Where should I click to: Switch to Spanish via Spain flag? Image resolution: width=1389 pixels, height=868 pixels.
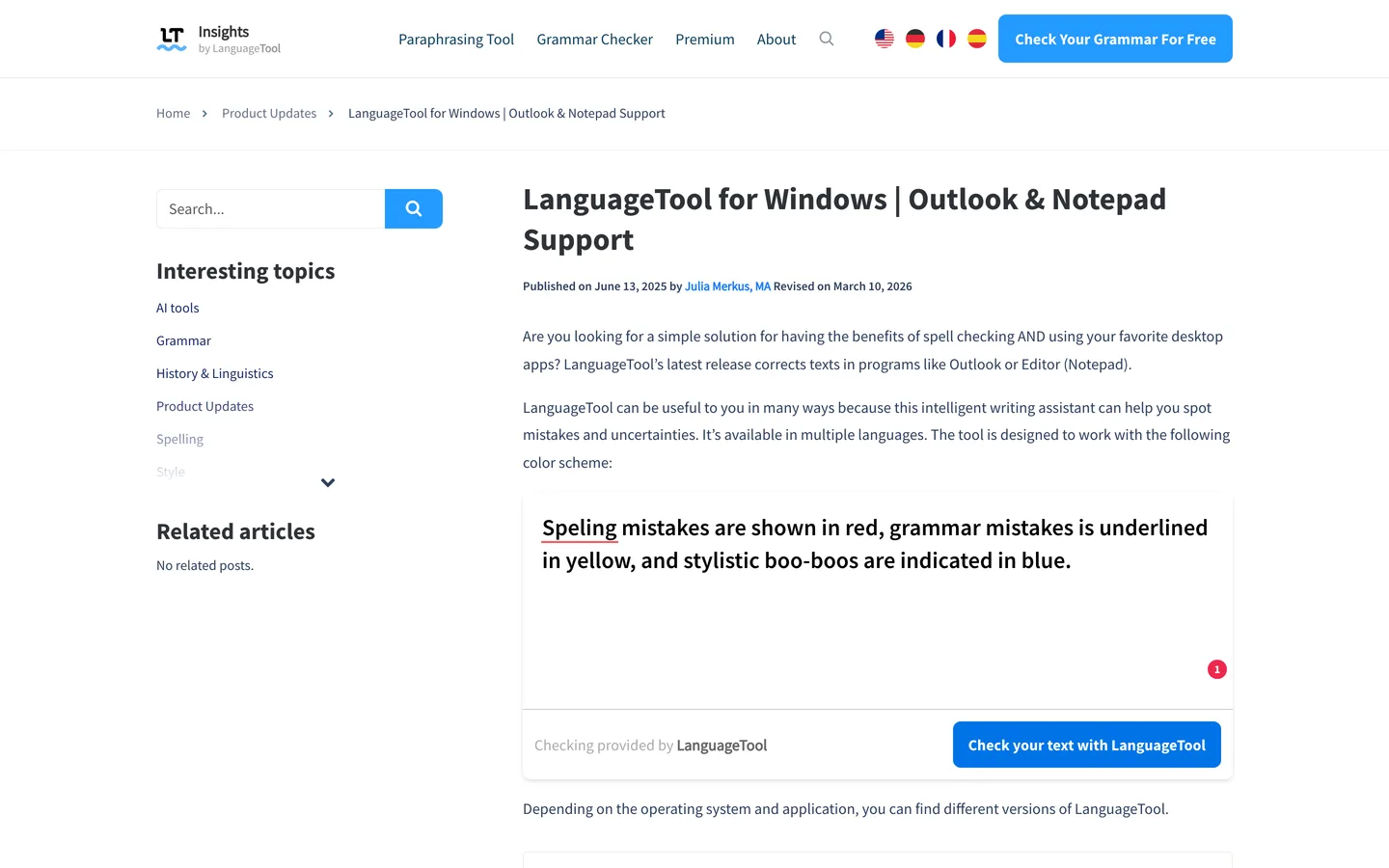977,39
